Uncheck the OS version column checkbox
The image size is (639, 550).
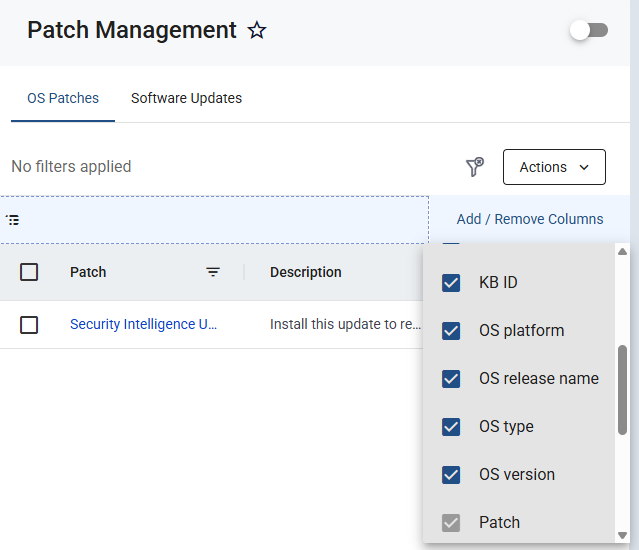point(451,475)
